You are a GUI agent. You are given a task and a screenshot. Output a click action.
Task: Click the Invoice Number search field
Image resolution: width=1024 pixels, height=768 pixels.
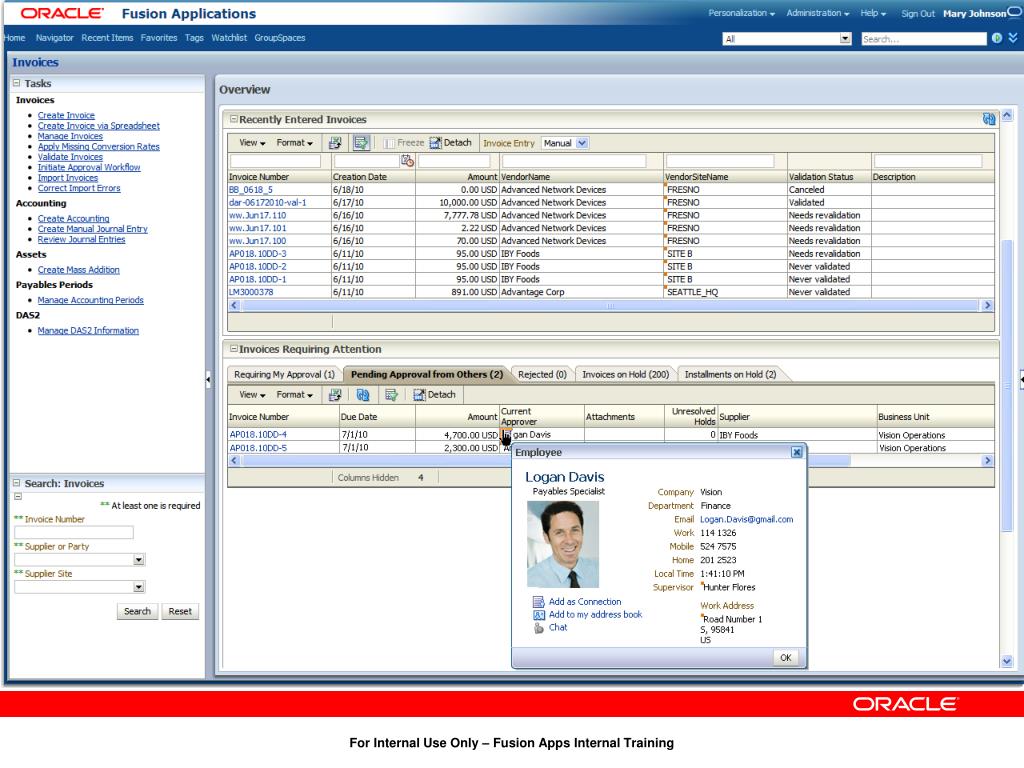pos(74,533)
